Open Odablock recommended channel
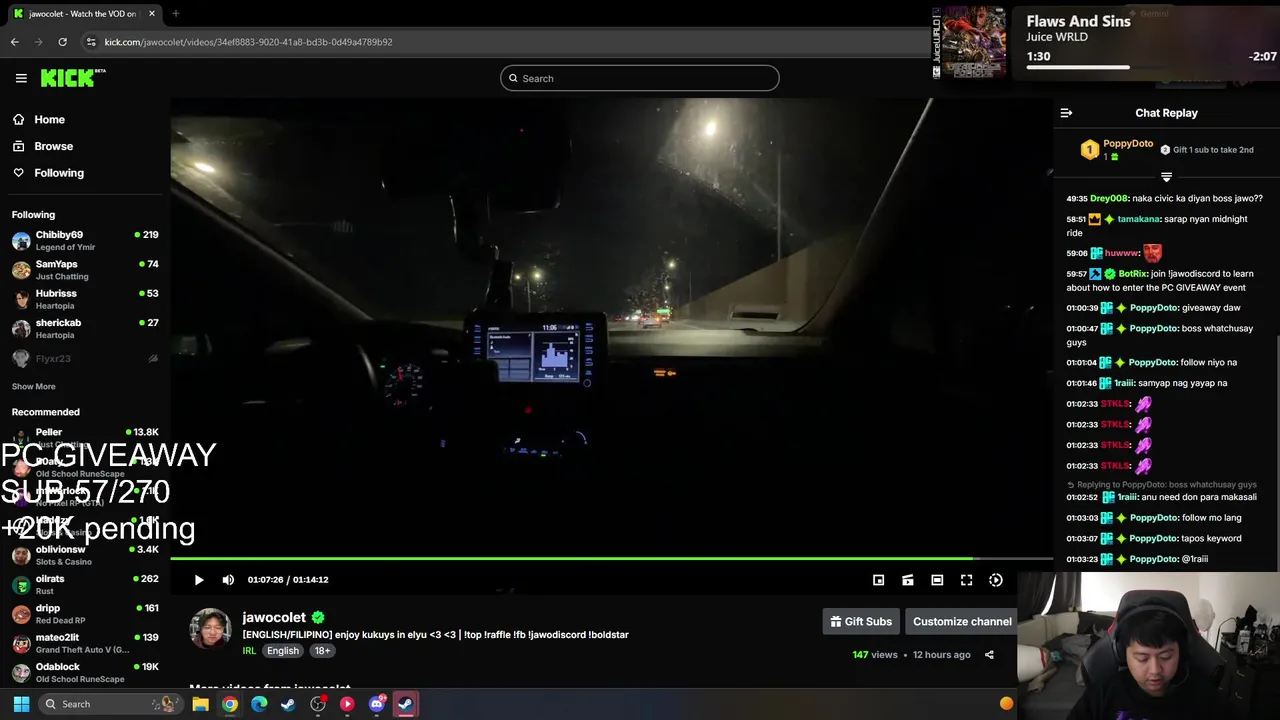Viewport: 1280px width, 720px height. point(85,672)
